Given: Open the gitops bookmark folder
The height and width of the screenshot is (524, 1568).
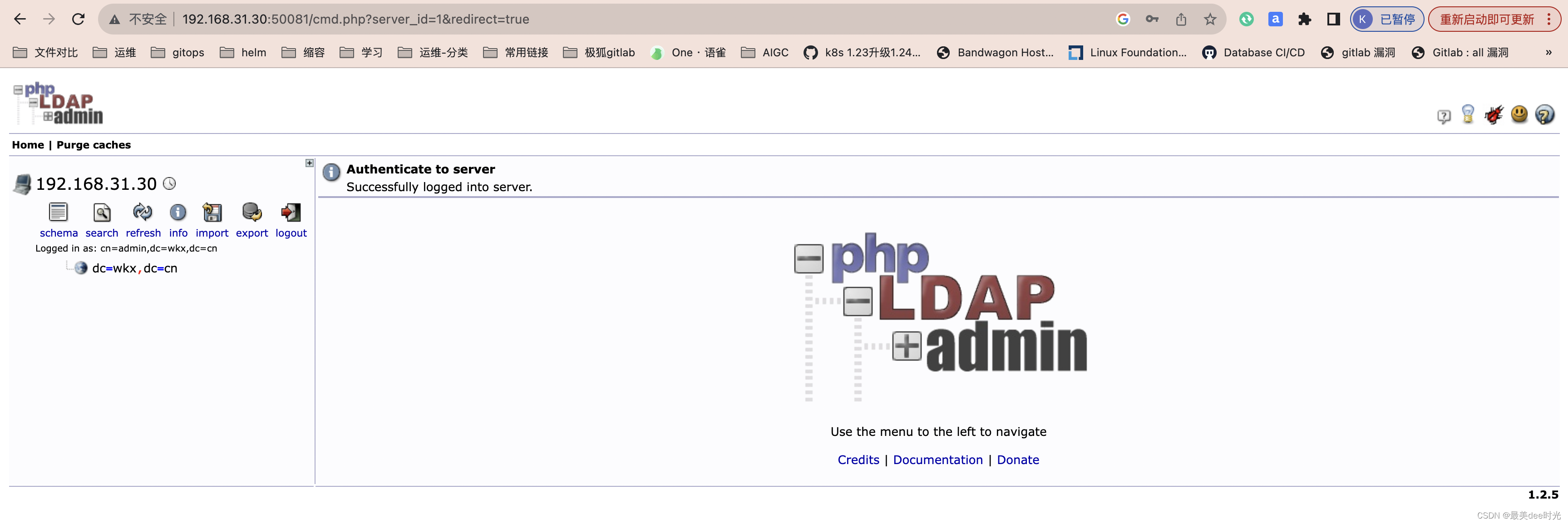Looking at the screenshot, I should (x=177, y=52).
